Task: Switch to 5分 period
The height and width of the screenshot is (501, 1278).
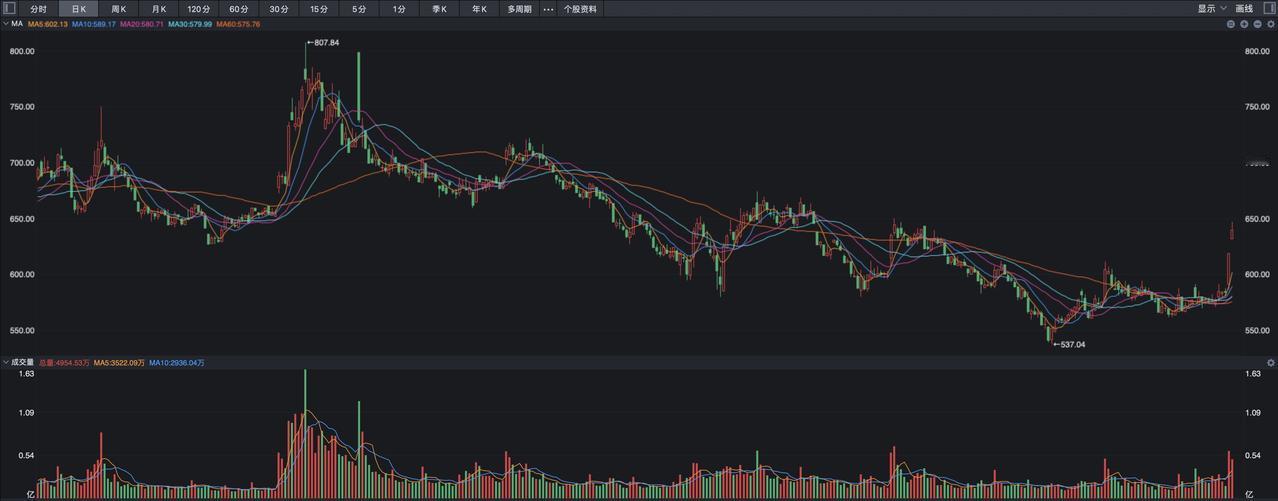Action: click(358, 8)
